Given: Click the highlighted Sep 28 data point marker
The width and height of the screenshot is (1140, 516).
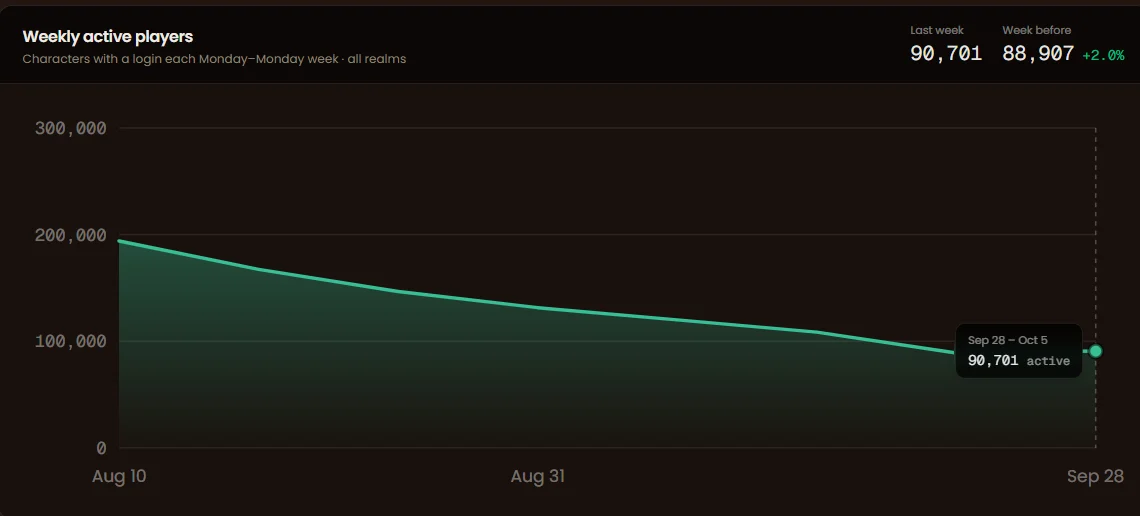Looking at the screenshot, I should (x=1095, y=351).
